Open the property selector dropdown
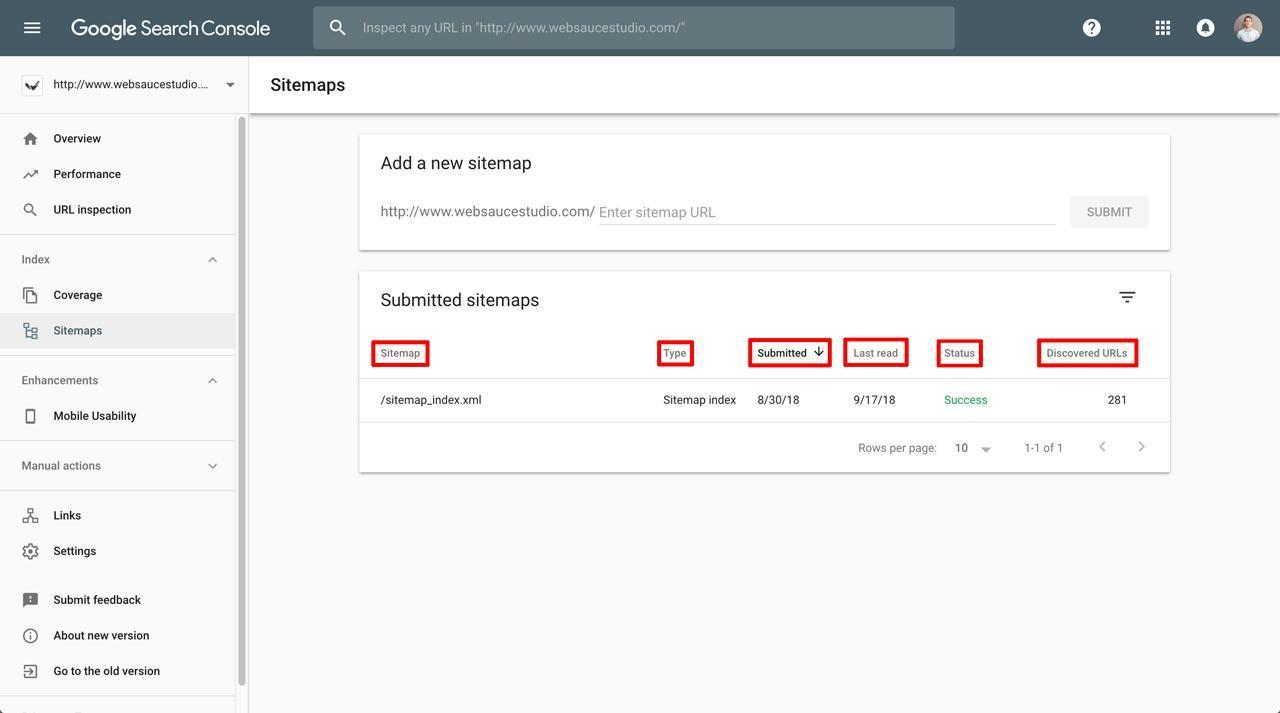The image size is (1280, 713). coord(230,85)
